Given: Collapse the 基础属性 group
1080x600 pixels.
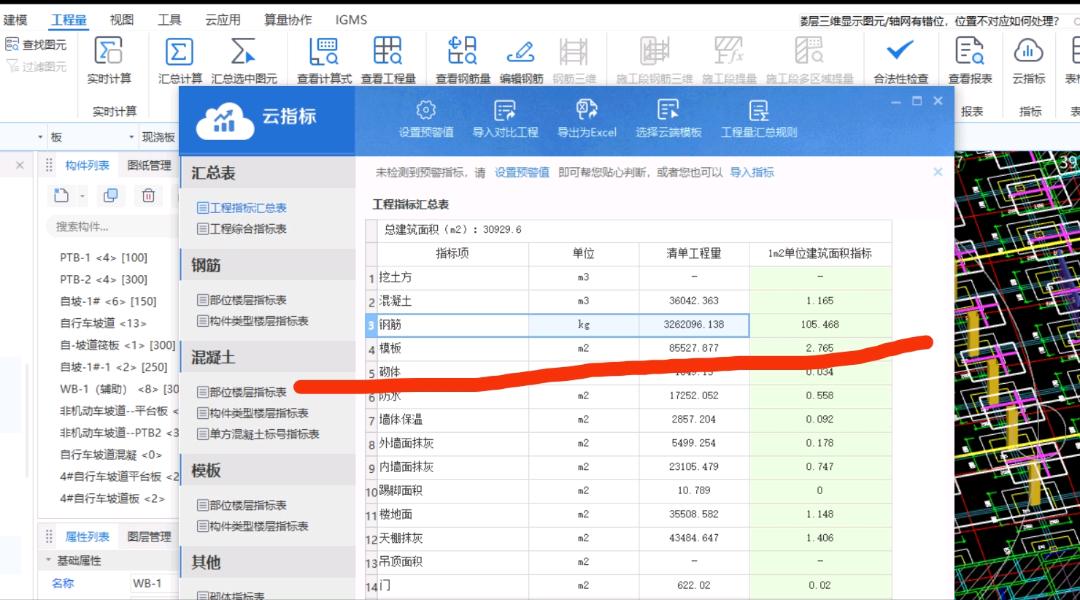Looking at the screenshot, I should 49,560.
